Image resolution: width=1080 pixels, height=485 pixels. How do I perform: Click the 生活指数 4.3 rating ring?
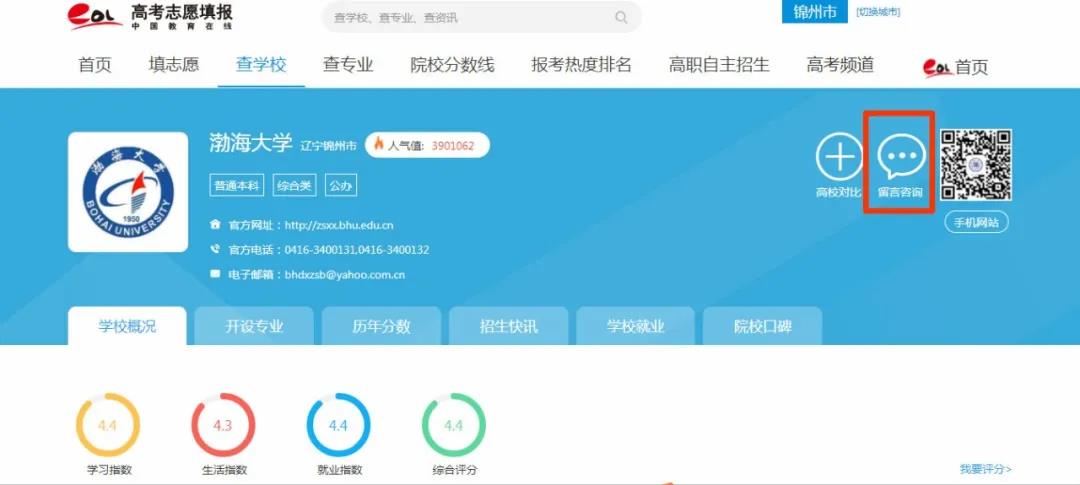click(223, 425)
